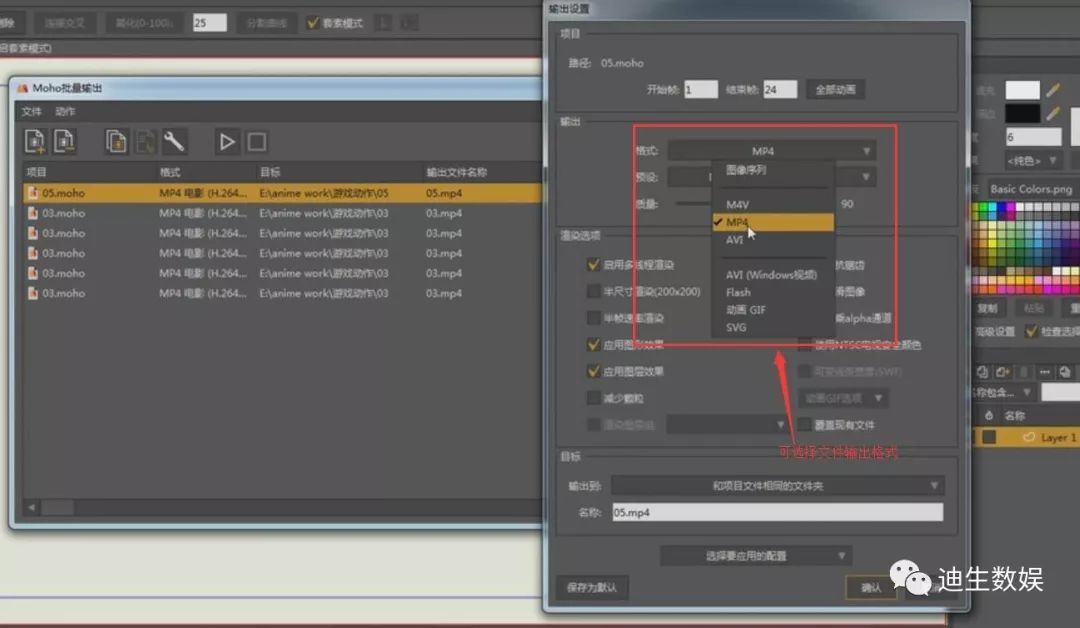Open the 动作 menu in Moho batch export
Screen dimensions: 1080x628
coord(65,112)
